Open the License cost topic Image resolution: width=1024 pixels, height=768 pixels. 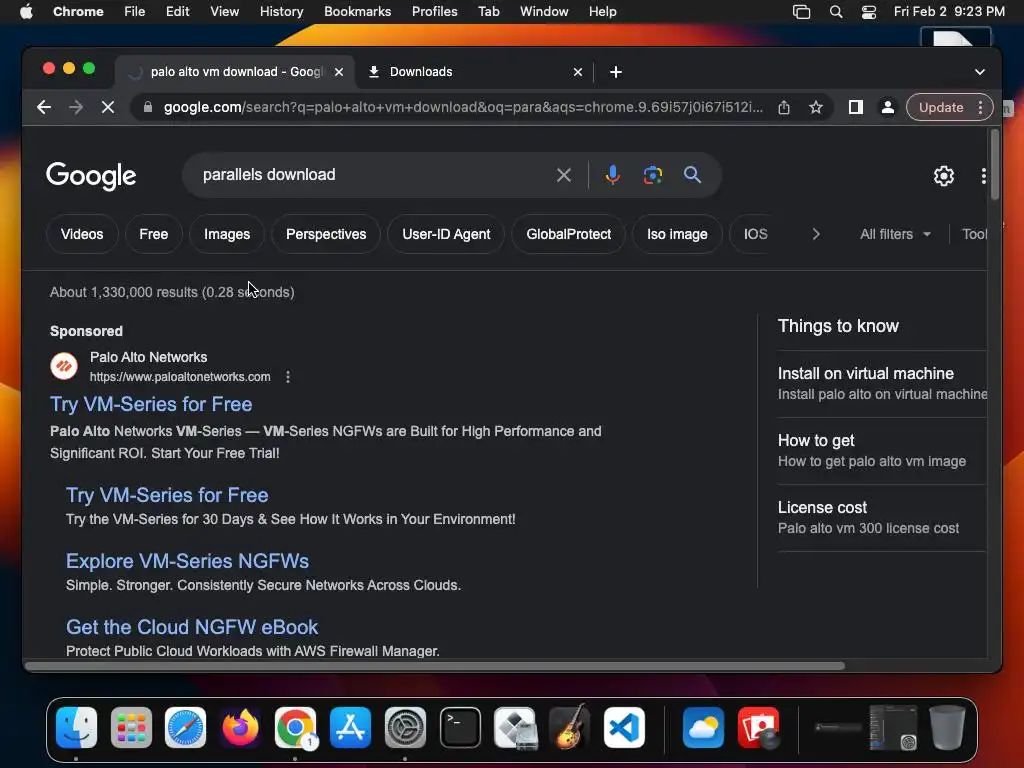click(x=882, y=517)
